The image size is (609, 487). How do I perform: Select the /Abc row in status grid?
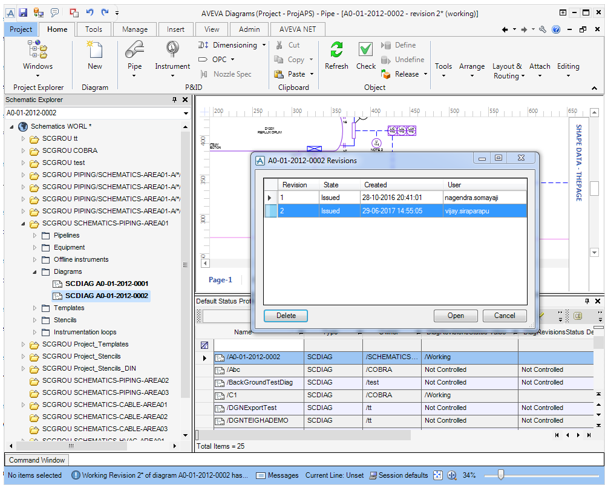[x=404, y=370]
